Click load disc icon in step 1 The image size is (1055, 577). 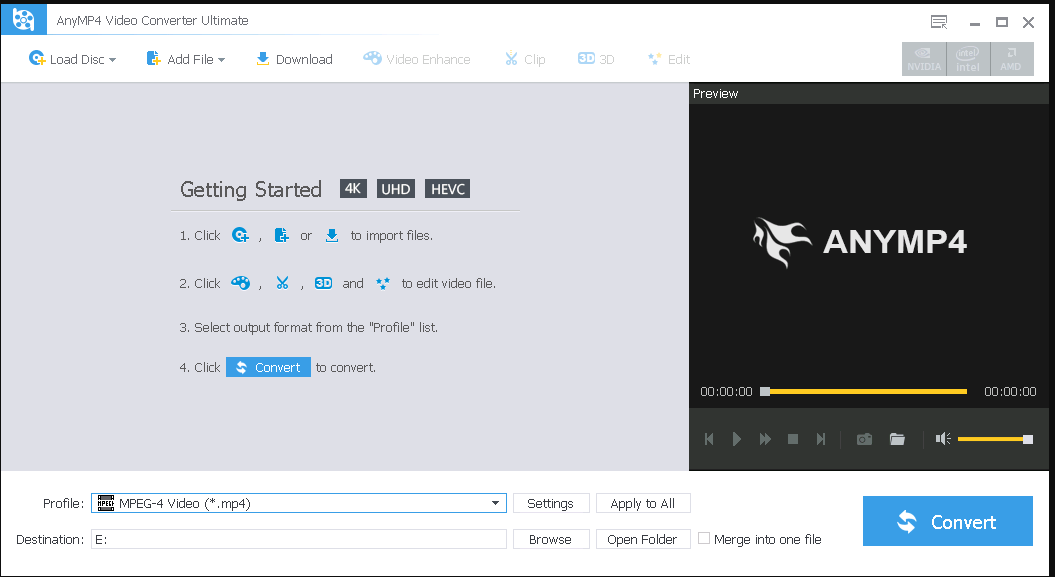[240, 235]
